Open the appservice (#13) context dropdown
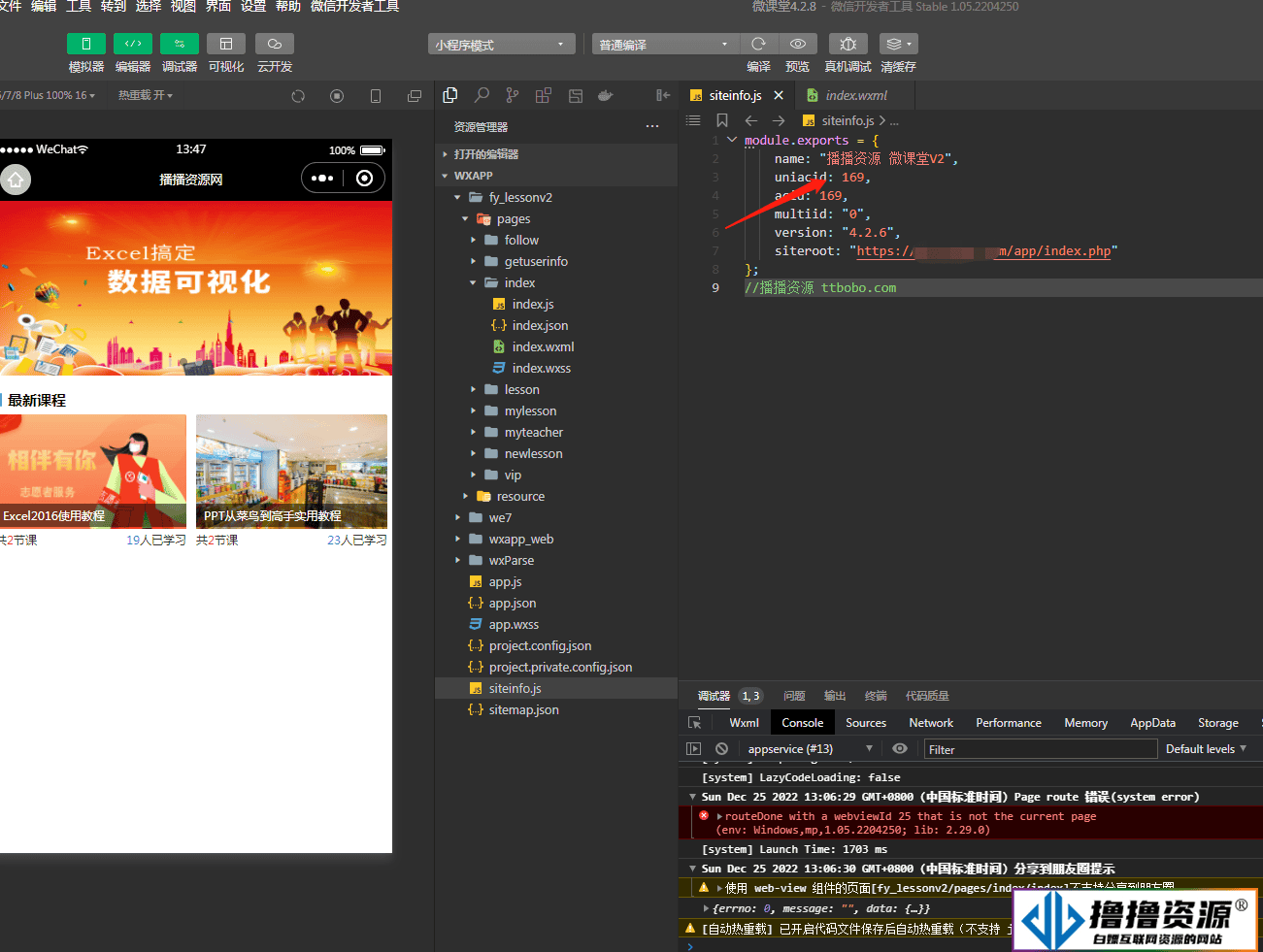Viewport: 1263px width, 952px height. pos(811,749)
